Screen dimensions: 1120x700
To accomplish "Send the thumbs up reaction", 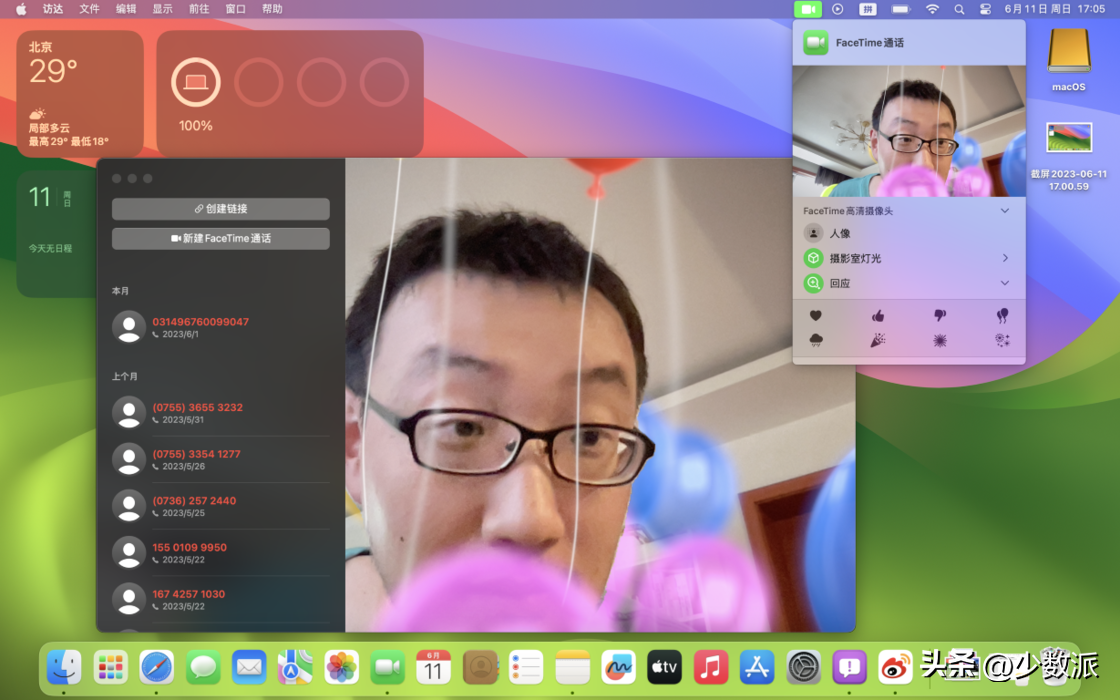I will click(878, 315).
